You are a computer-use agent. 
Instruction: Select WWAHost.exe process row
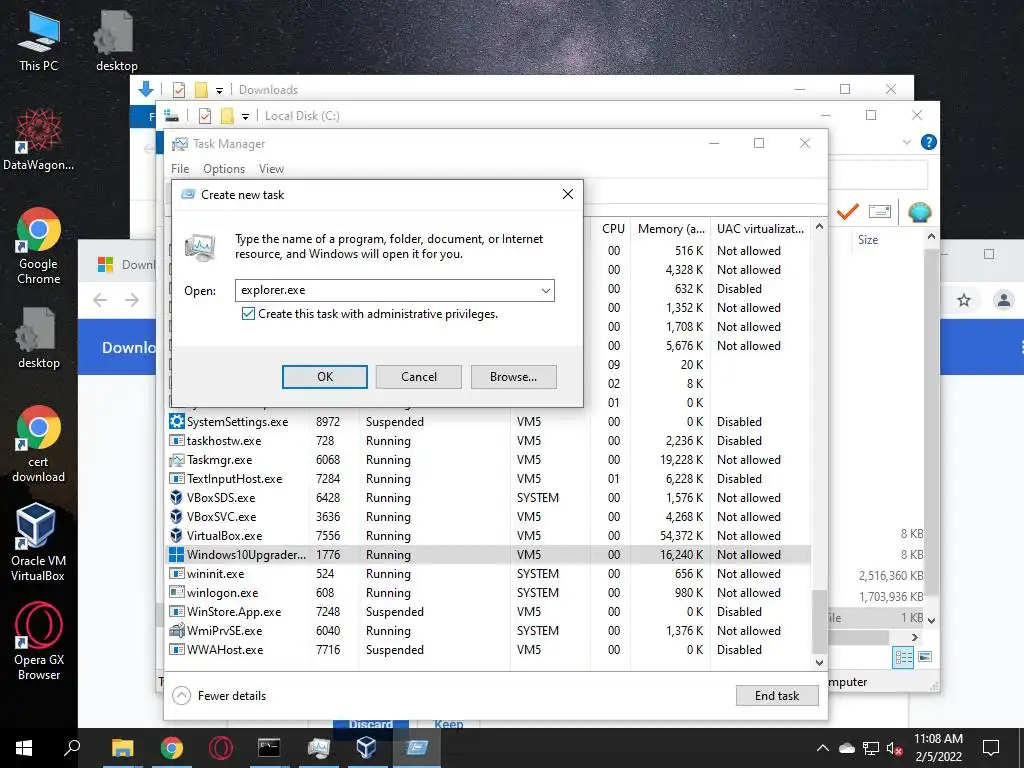(489, 650)
